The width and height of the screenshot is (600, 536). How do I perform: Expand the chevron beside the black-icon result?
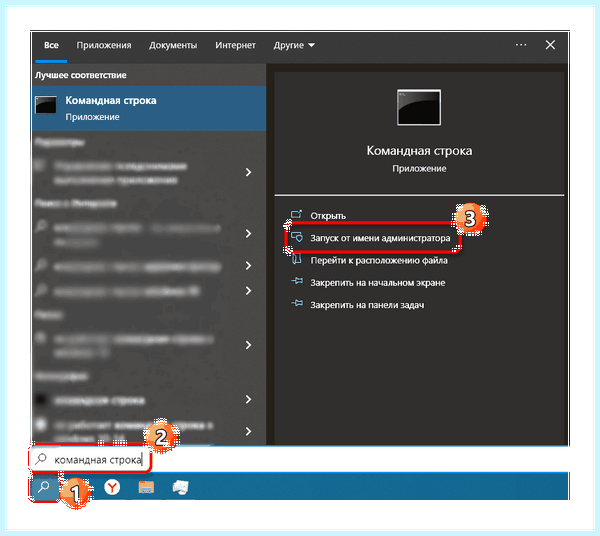tap(249, 399)
